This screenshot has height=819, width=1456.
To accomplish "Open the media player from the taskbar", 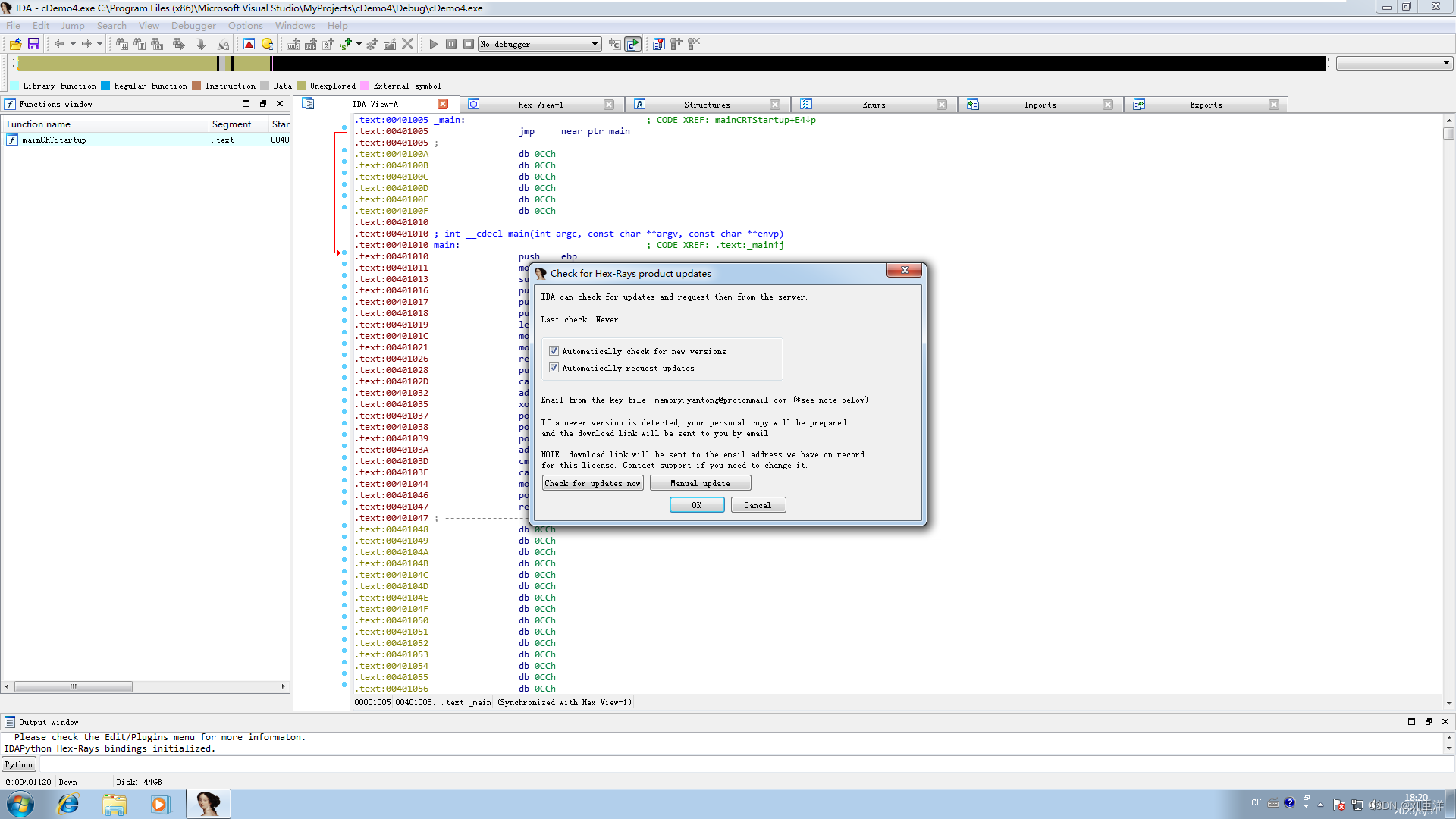I will click(x=160, y=804).
